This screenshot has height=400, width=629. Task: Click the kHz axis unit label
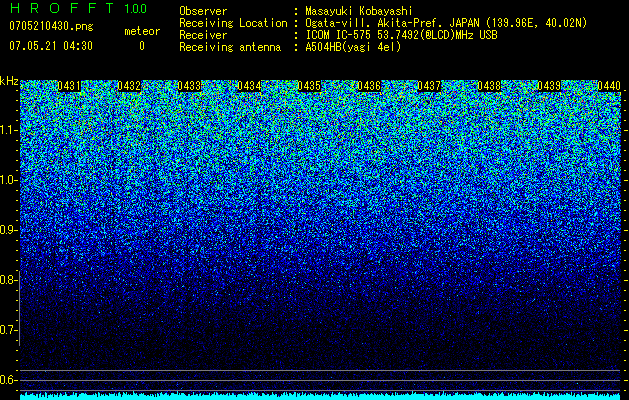point(9,81)
